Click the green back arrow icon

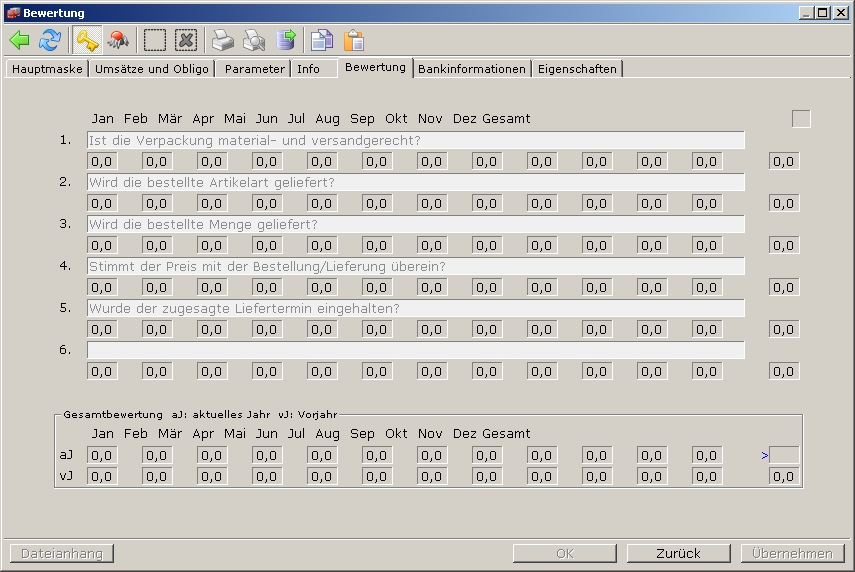click(x=19, y=40)
